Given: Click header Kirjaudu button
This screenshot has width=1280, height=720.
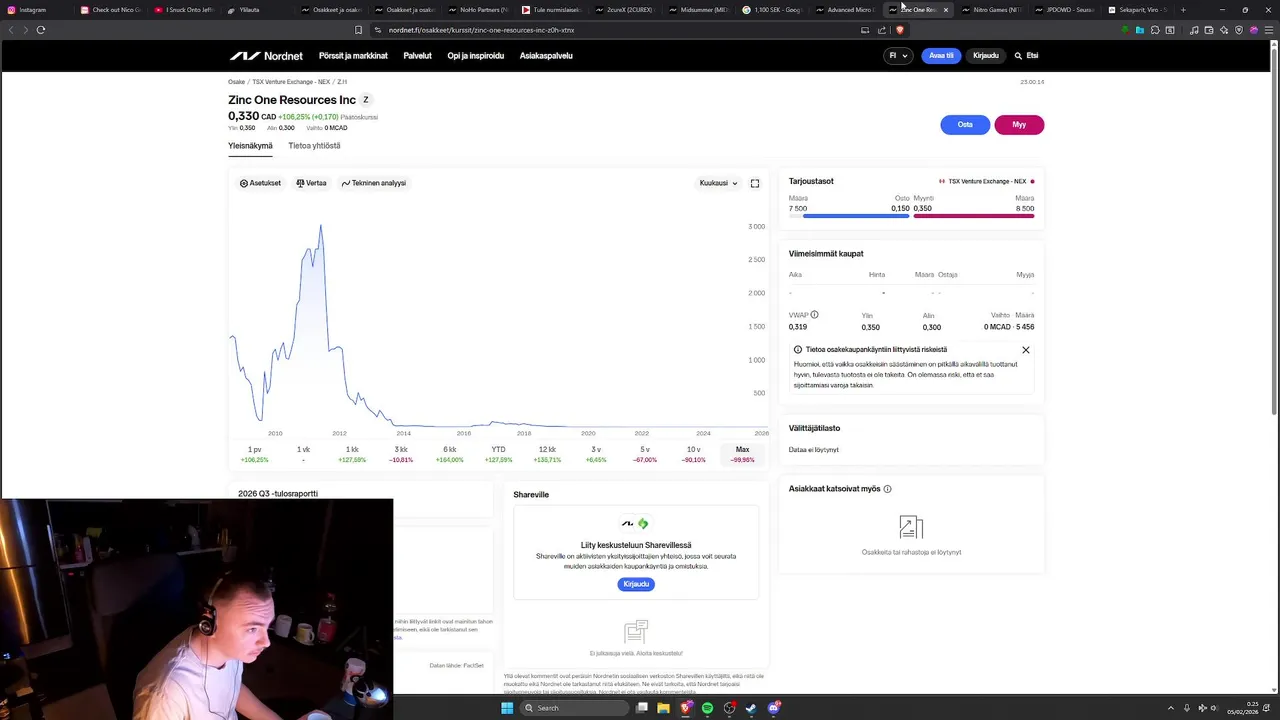Looking at the screenshot, I should point(986,56).
